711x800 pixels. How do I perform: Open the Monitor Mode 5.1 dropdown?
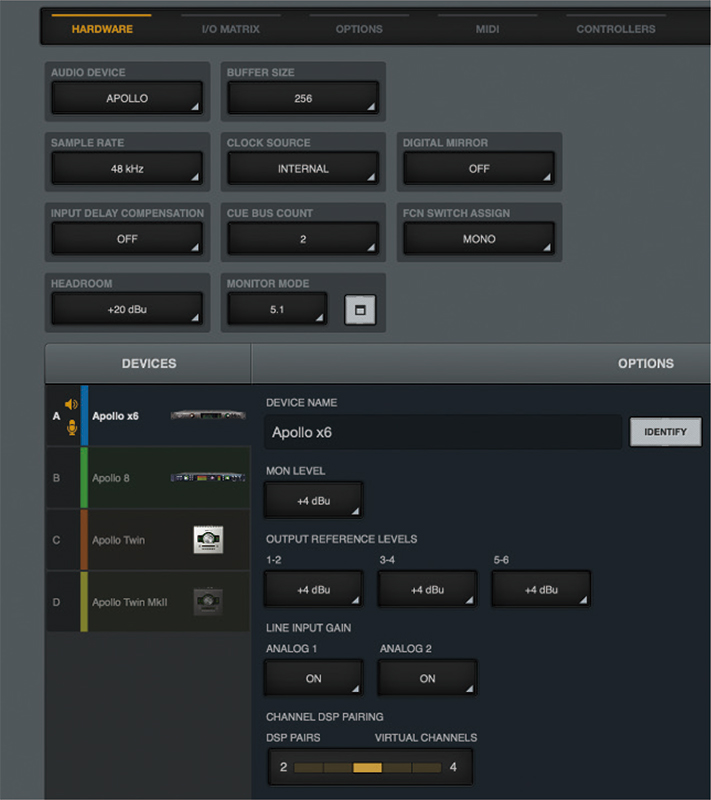(x=277, y=309)
